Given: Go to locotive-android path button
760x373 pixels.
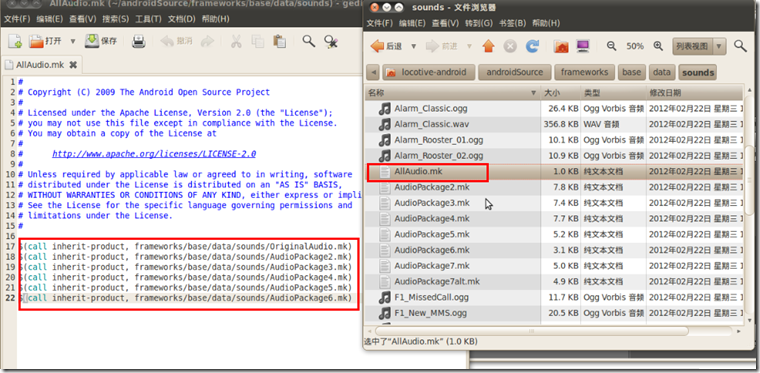Looking at the screenshot, I should point(427,73).
